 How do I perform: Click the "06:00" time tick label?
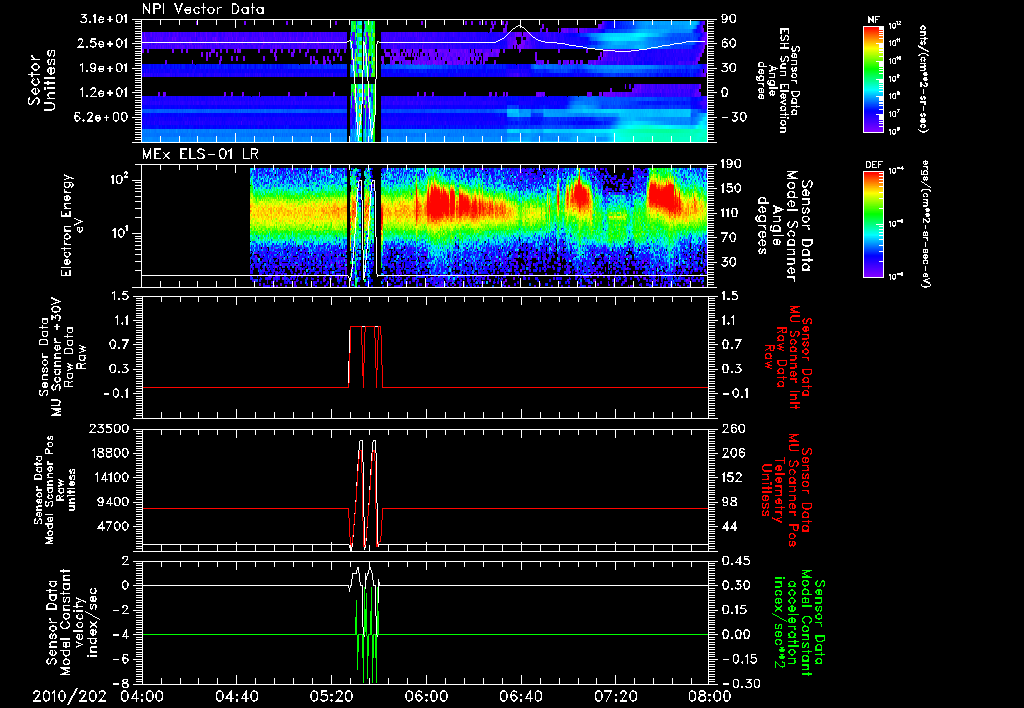(x=425, y=696)
